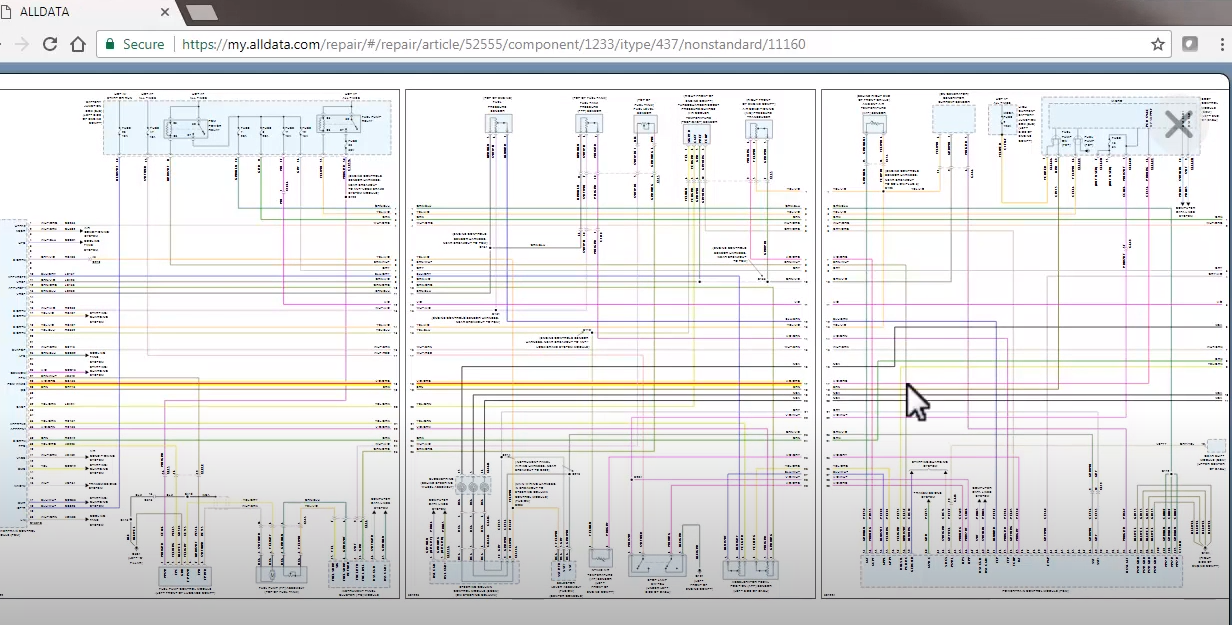Open the browser extension icon beside star
Screen dimensions: 1232x625
[x=1190, y=45]
